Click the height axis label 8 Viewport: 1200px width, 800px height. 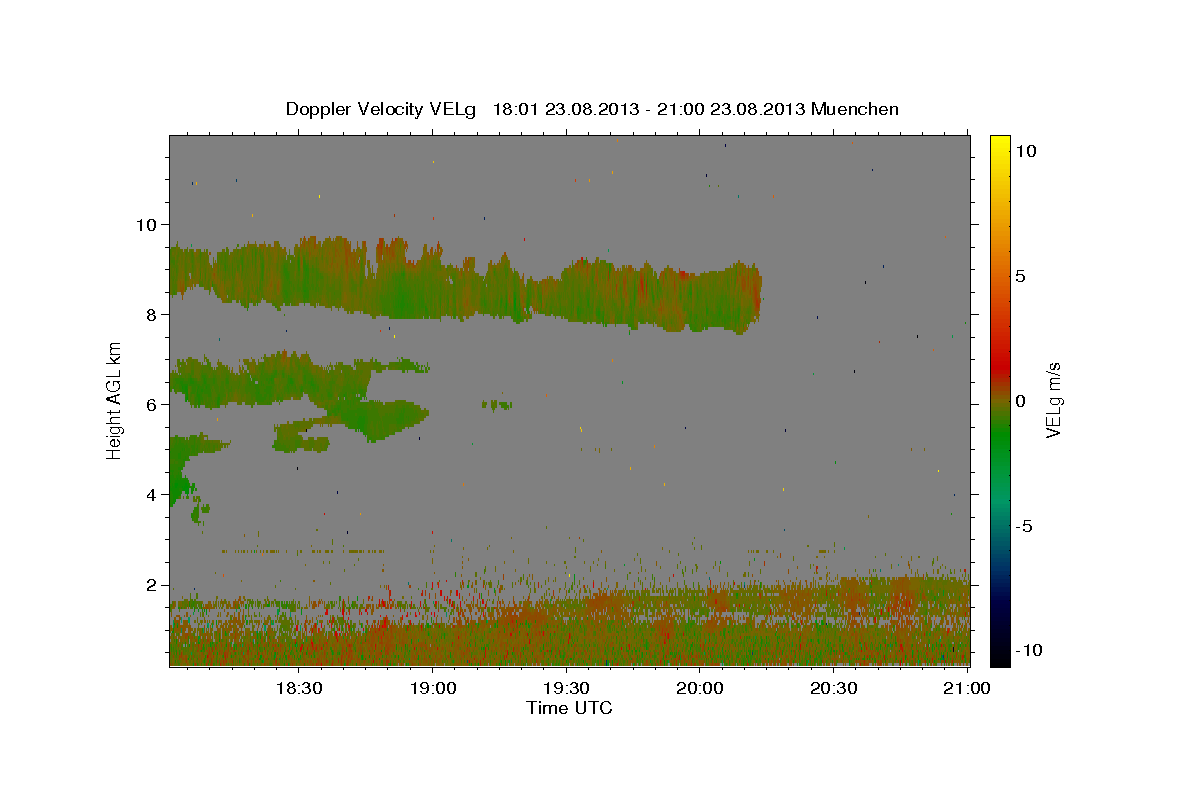151,314
